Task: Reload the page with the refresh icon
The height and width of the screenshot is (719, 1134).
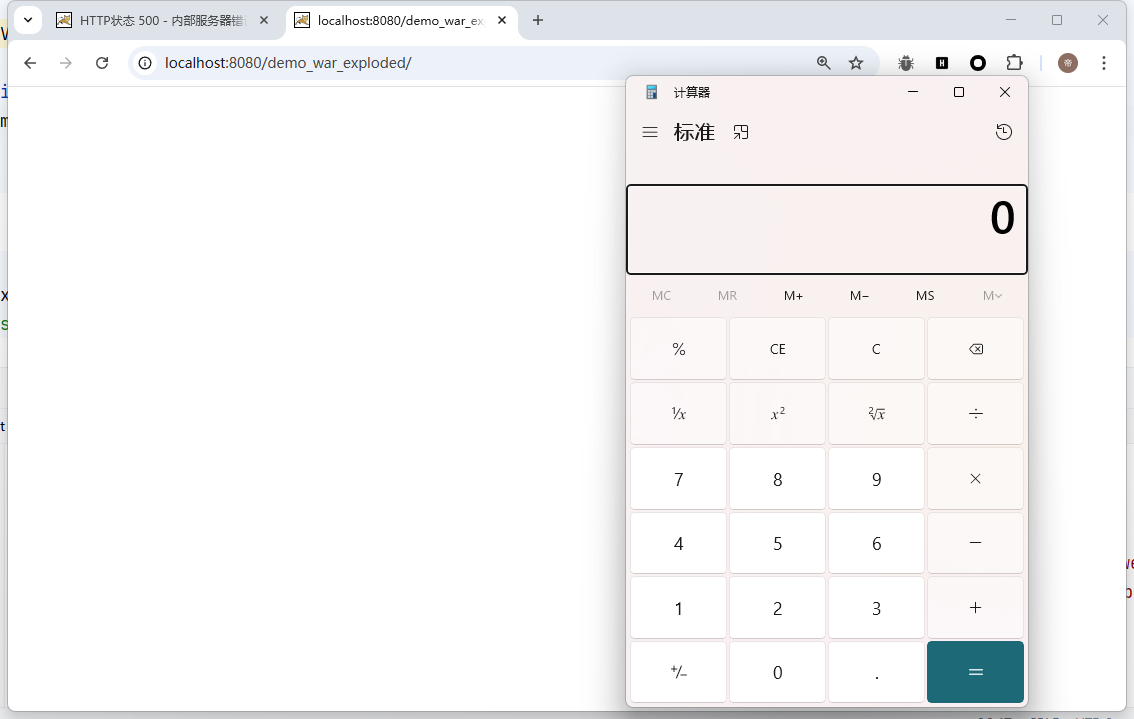Action: tap(102, 63)
